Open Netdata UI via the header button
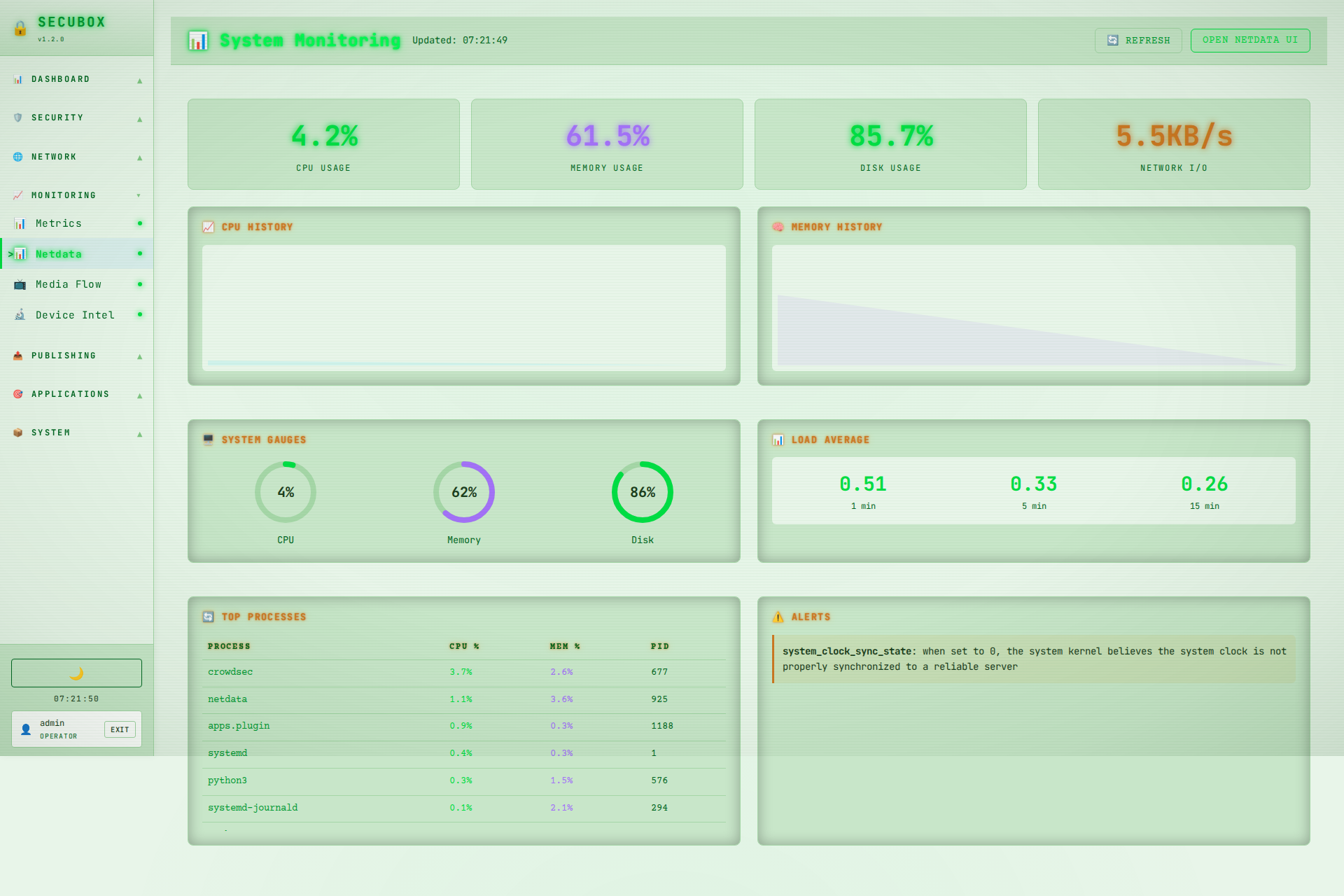This screenshot has width=1344, height=896. 1249,40
